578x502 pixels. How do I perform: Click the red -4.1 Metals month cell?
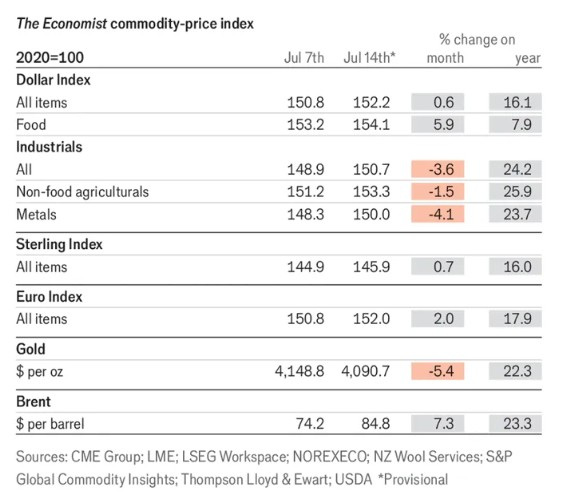[438, 214]
